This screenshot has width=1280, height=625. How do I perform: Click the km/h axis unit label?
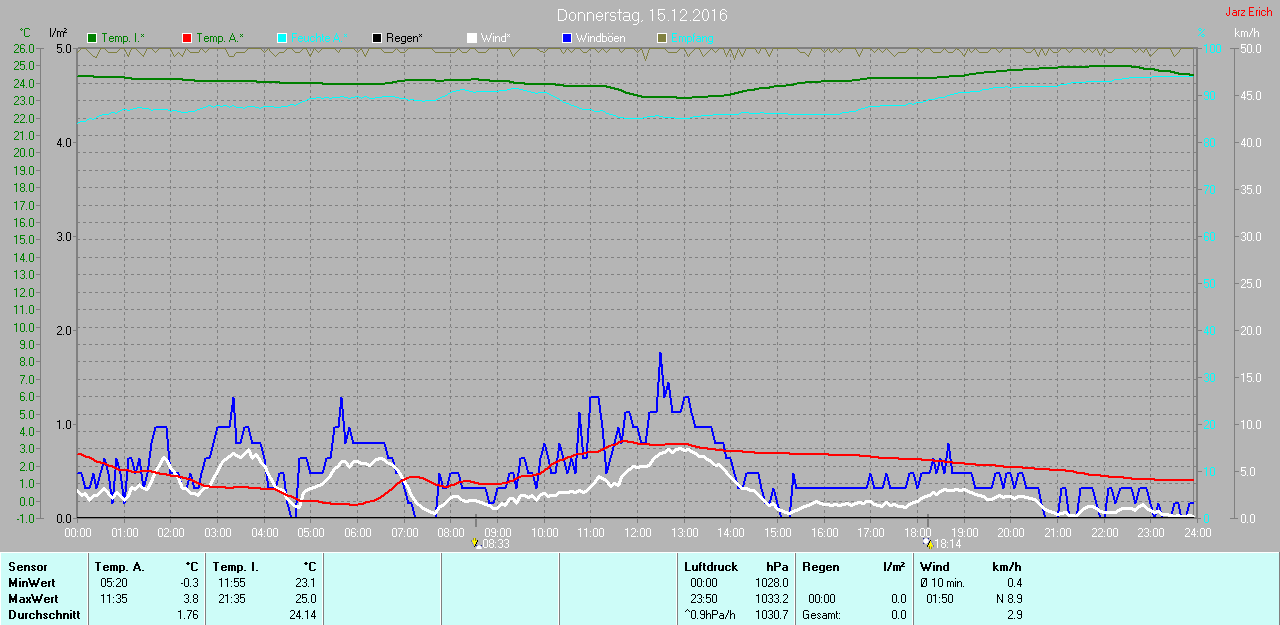tap(1246, 33)
